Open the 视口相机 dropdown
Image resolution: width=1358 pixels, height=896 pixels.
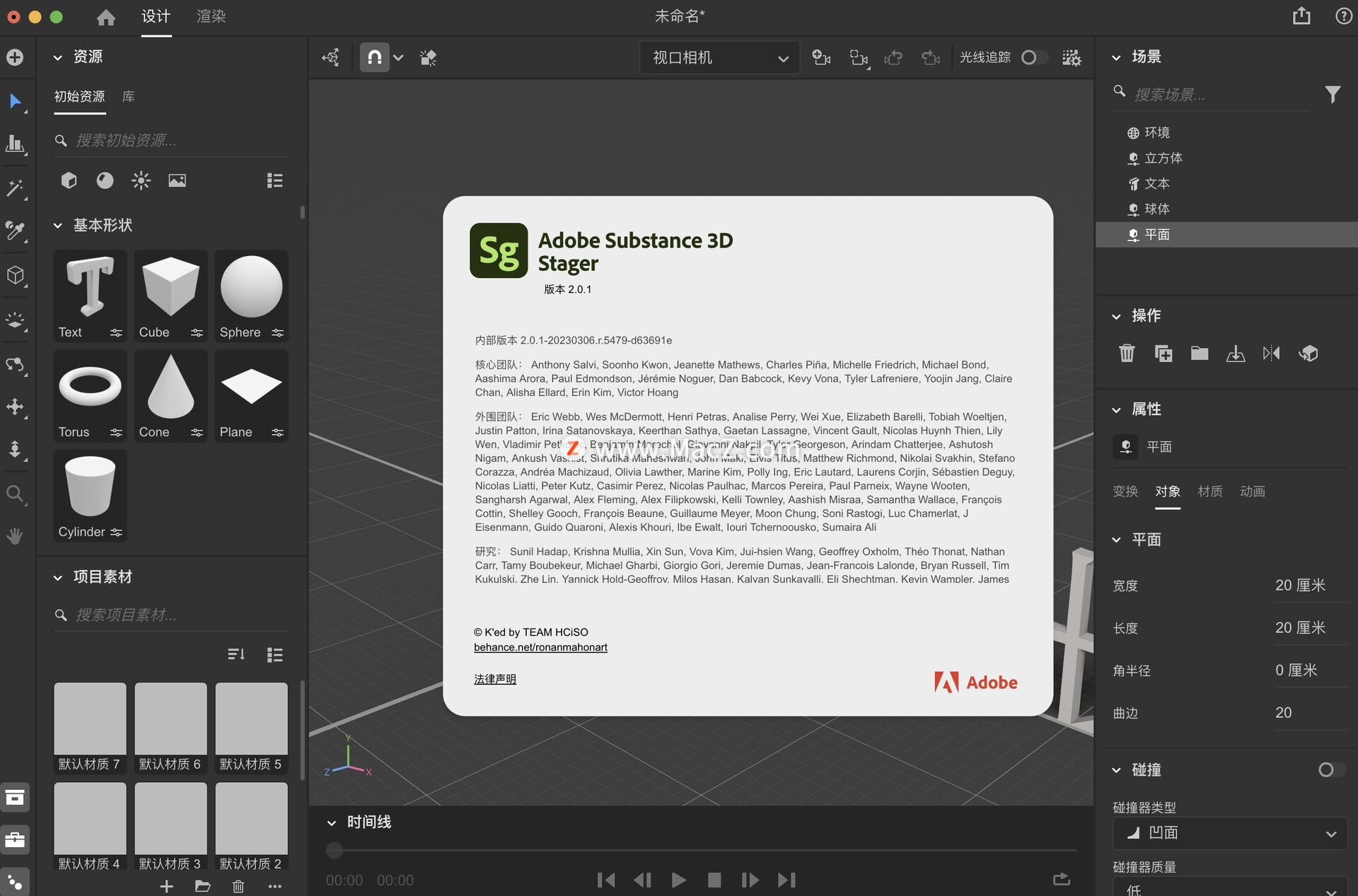[x=718, y=57]
